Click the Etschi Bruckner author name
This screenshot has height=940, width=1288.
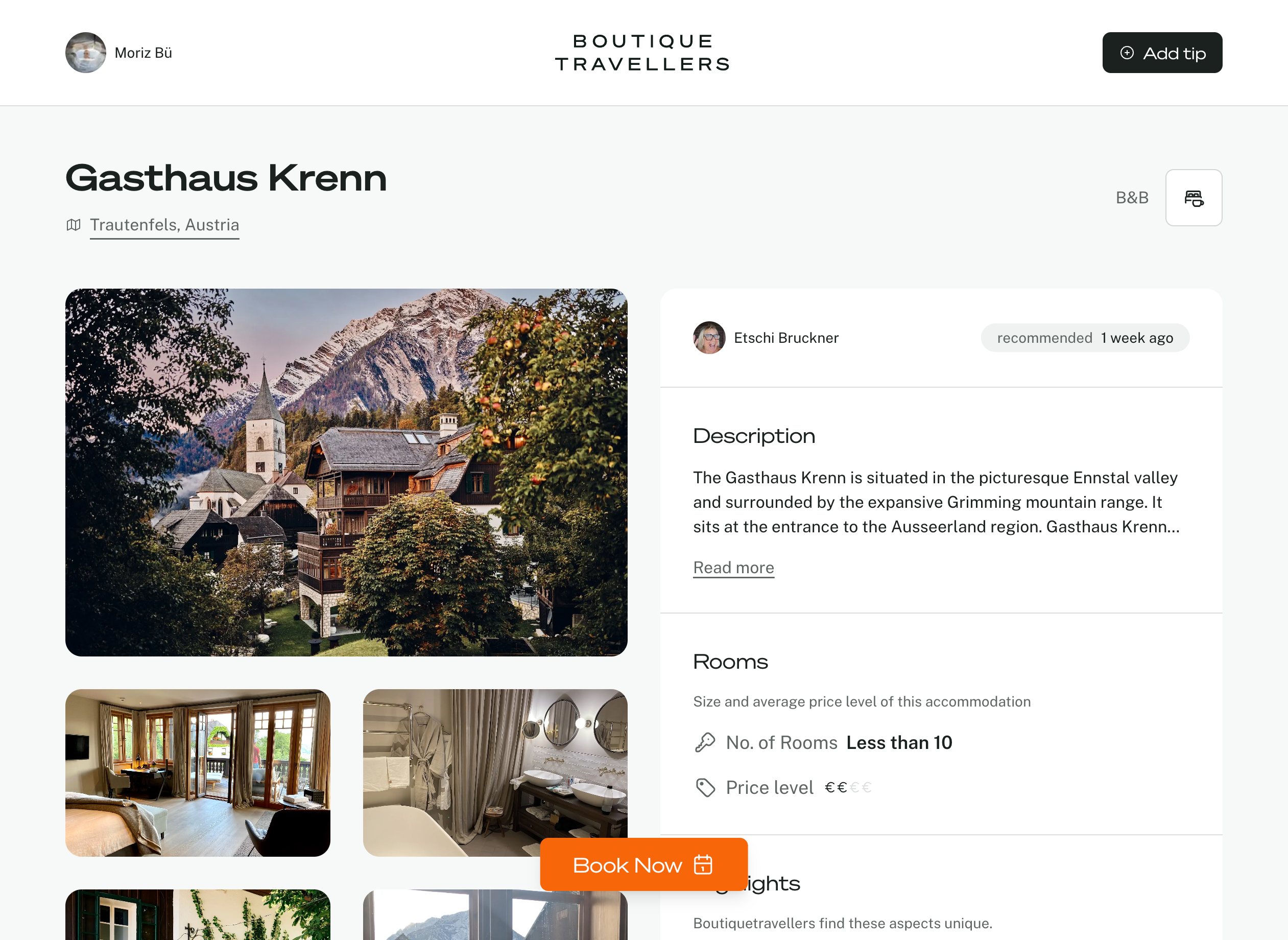tap(786, 338)
